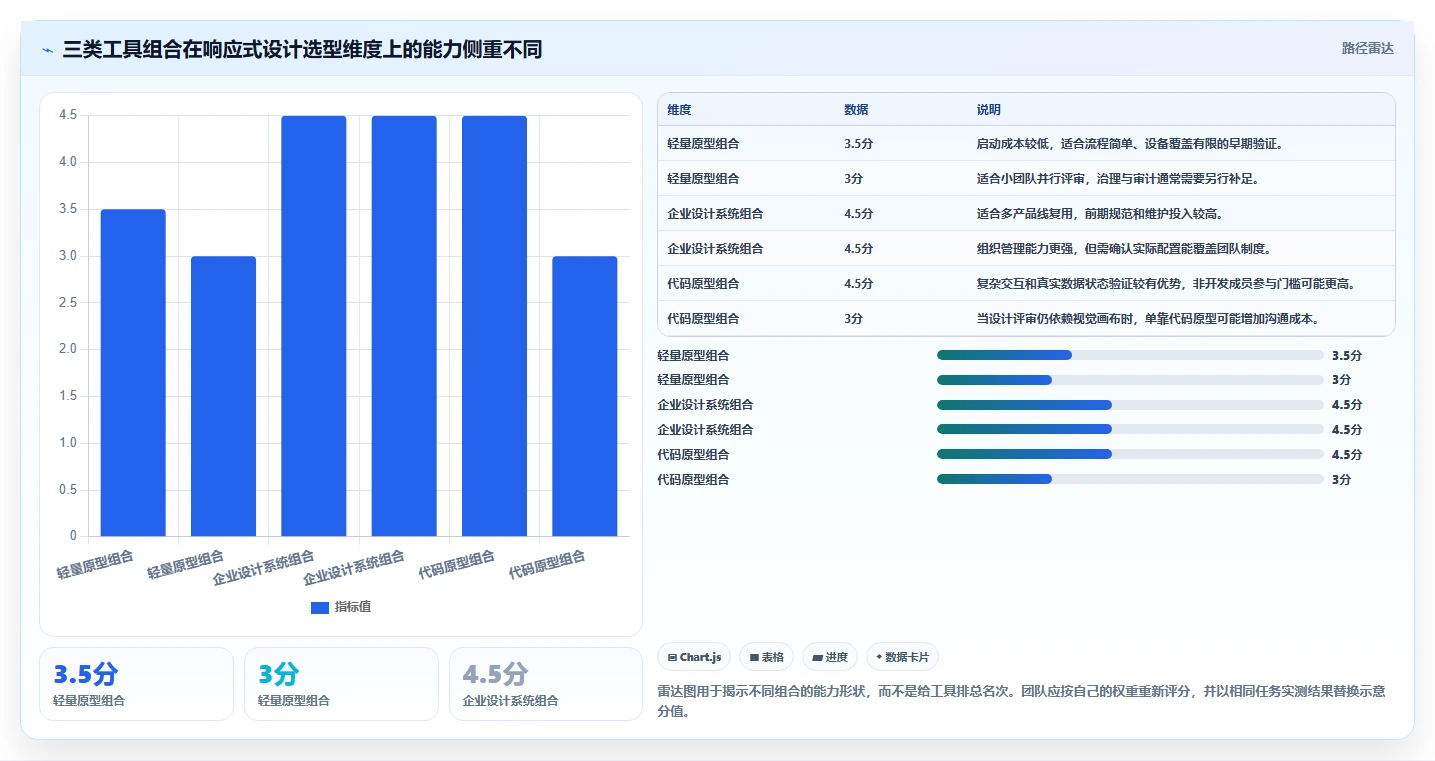Select the 表格 tag
The height and width of the screenshot is (761, 1435).
coord(766,657)
